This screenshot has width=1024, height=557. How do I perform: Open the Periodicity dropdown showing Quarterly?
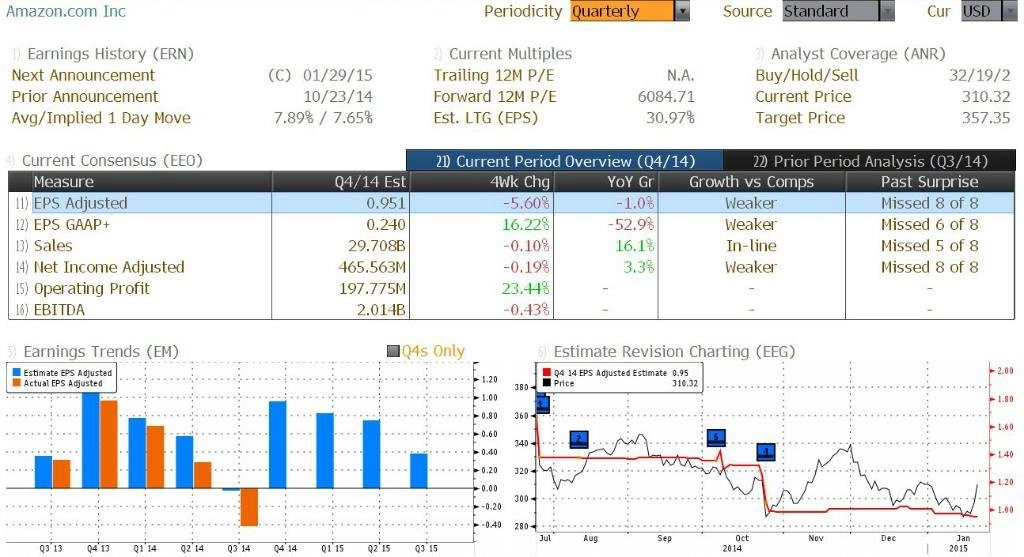tap(630, 11)
